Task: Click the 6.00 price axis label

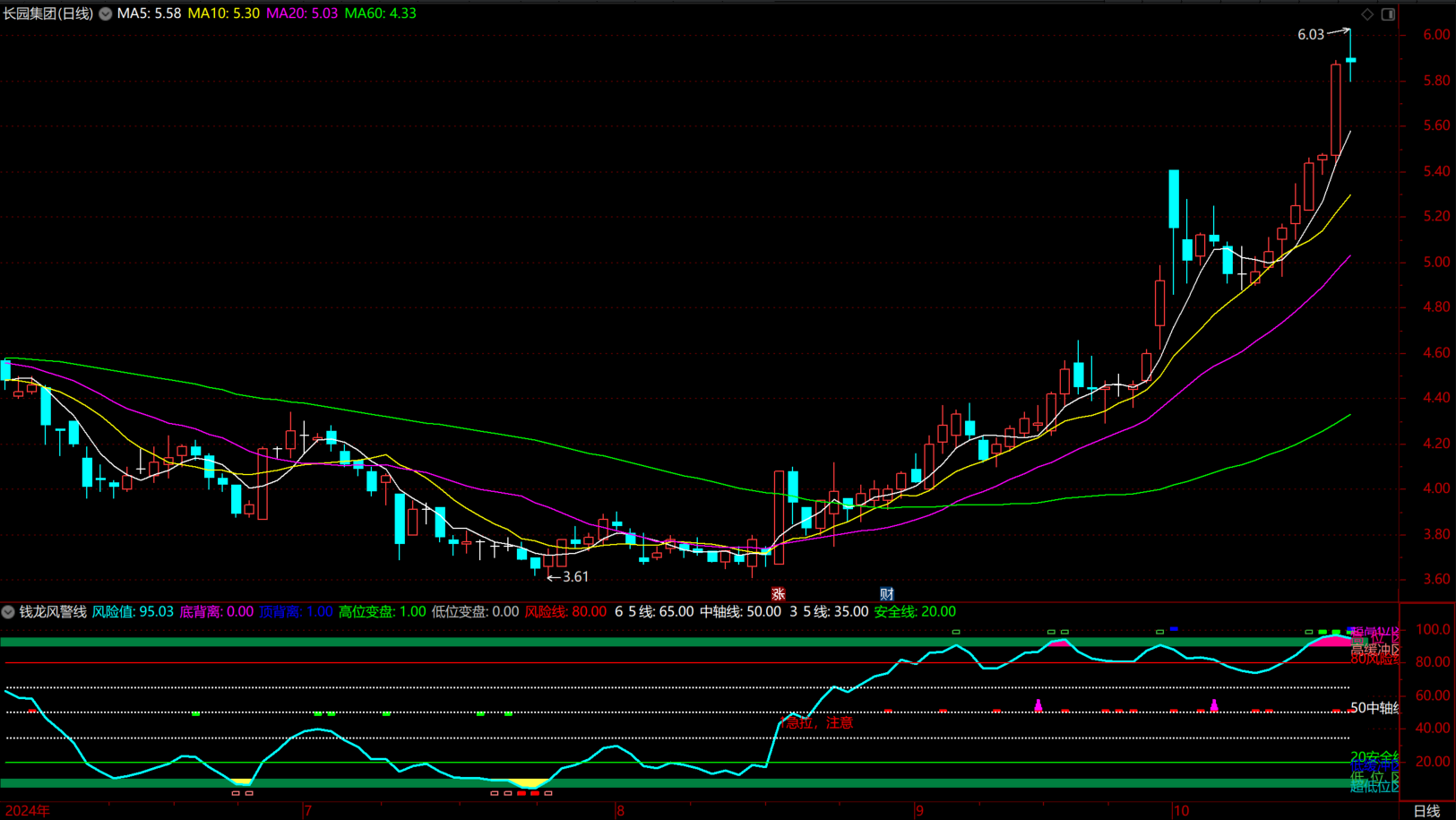Action: 1436,35
